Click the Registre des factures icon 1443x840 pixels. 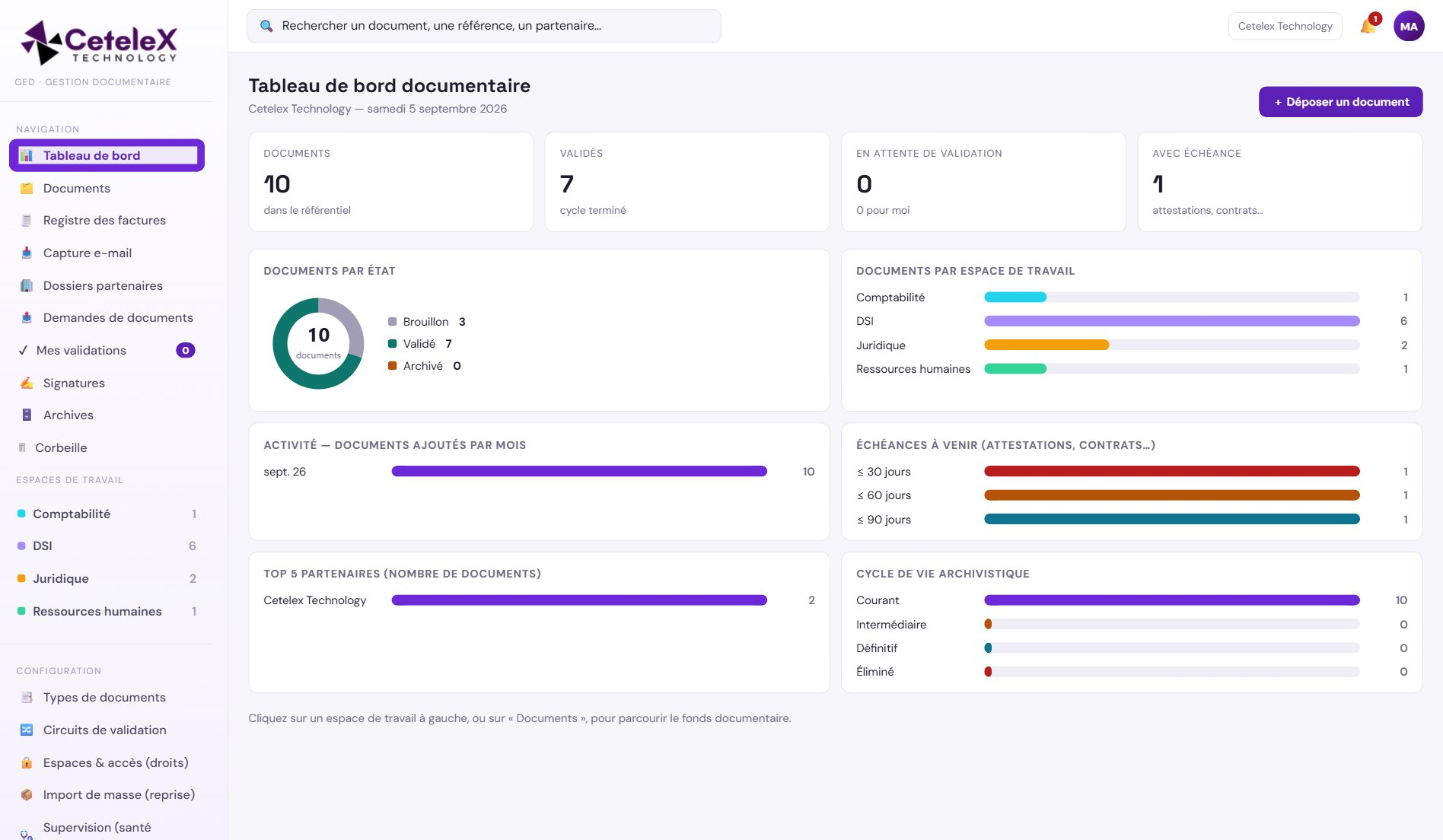click(x=27, y=221)
